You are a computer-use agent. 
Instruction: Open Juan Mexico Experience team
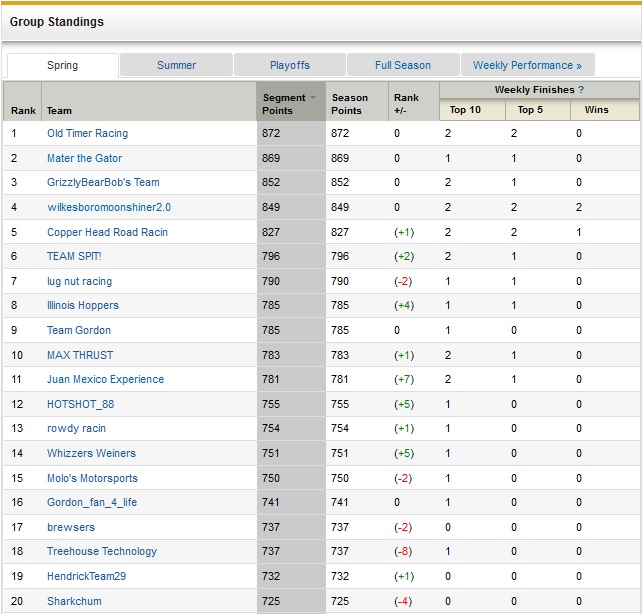coord(105,379)
